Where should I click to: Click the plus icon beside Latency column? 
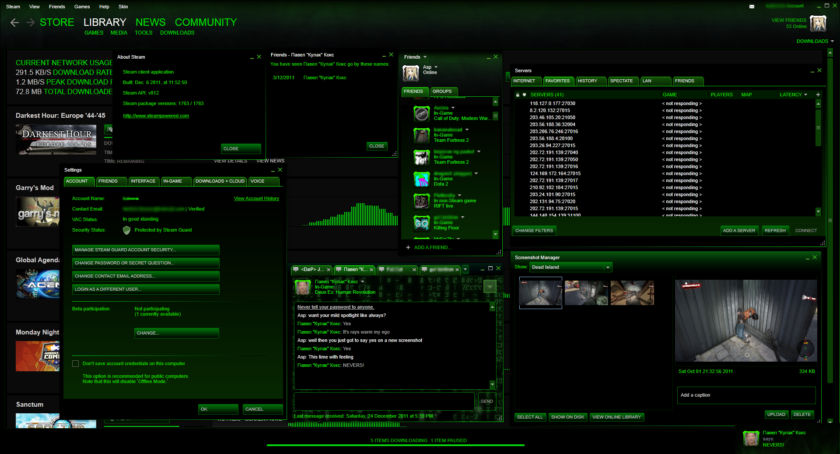(x=818, y=95)
